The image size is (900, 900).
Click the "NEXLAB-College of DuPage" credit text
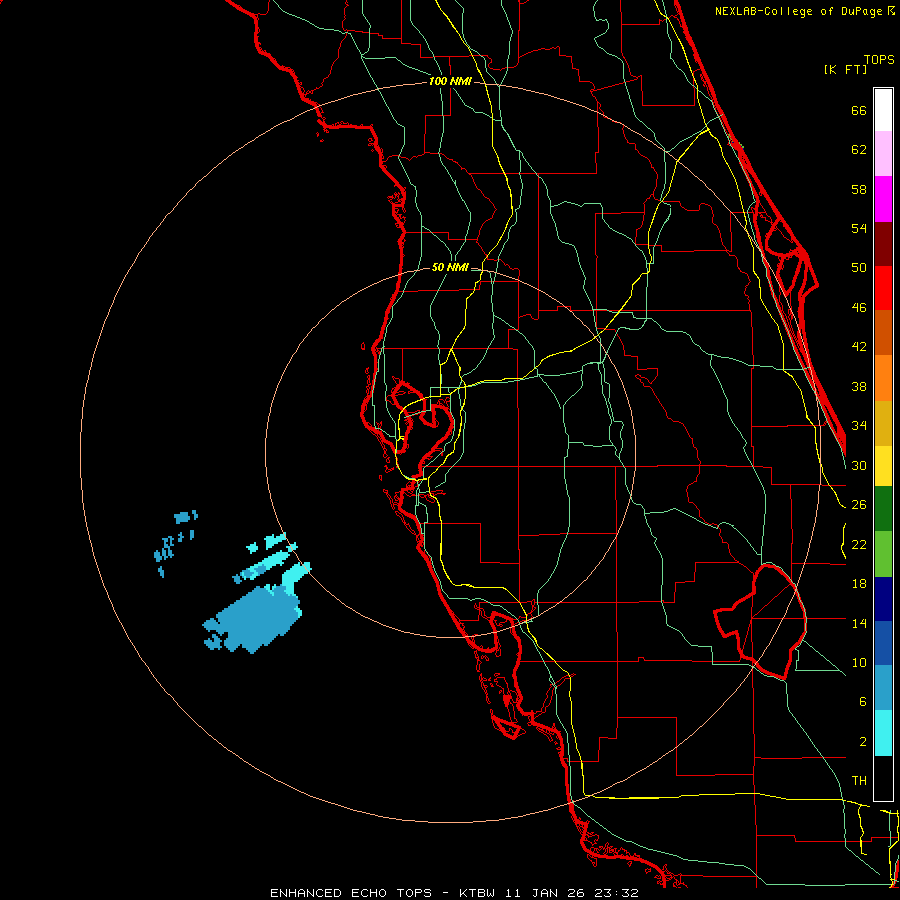tap(800, 11)
